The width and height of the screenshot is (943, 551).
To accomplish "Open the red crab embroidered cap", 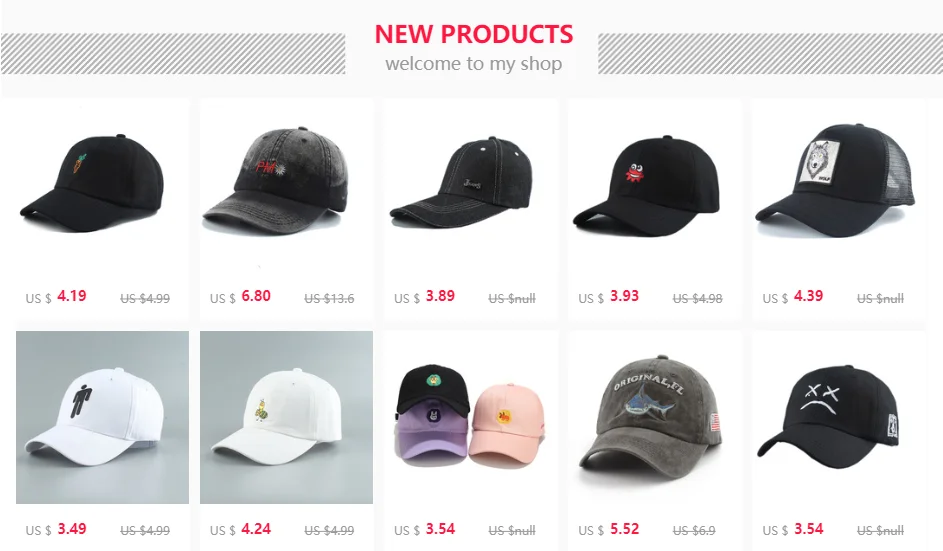I will coord(647,185).
